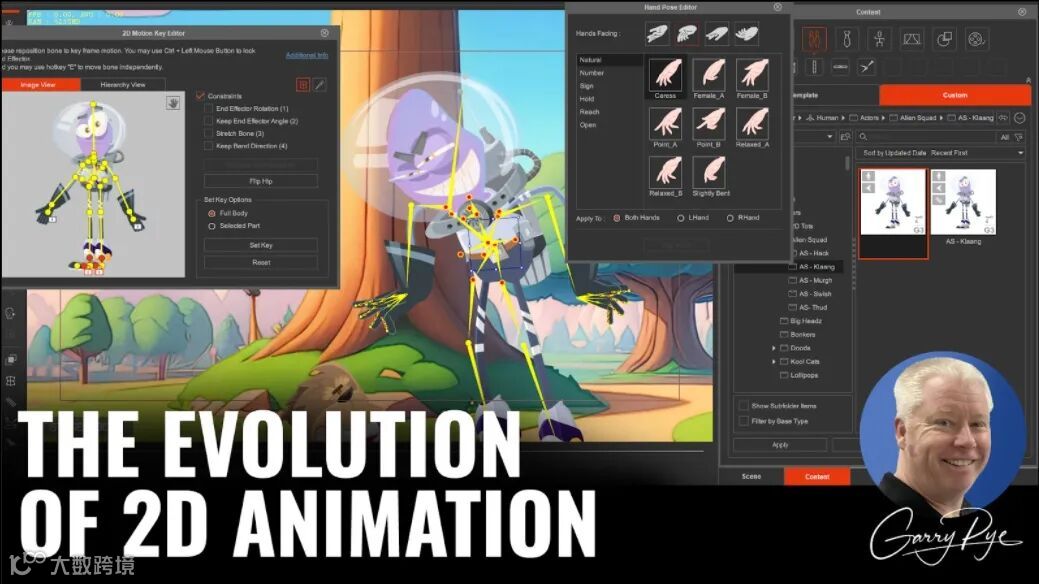The width and height of the screenshot is (1039, 584).
Task: Collapse the content category icons with double chevron
Action: pyautogui.click(x=1028, y=80)
